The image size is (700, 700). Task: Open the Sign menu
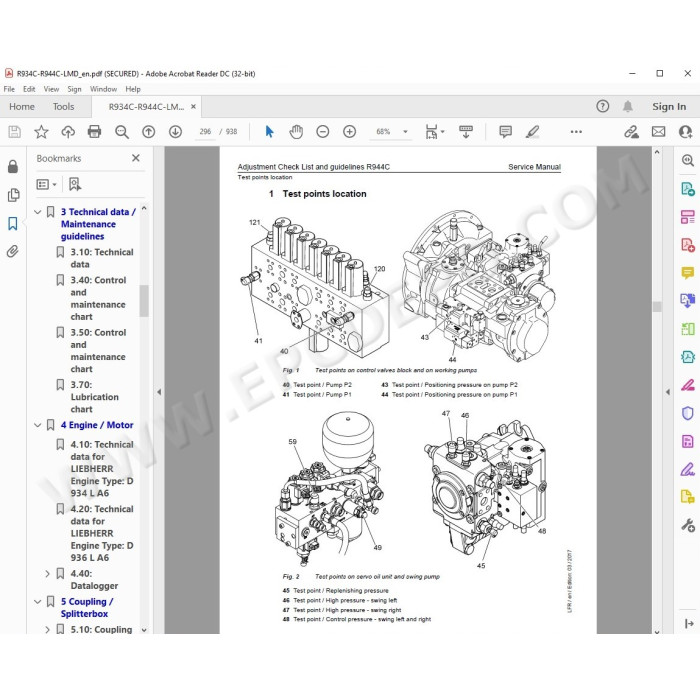[74, 89]
